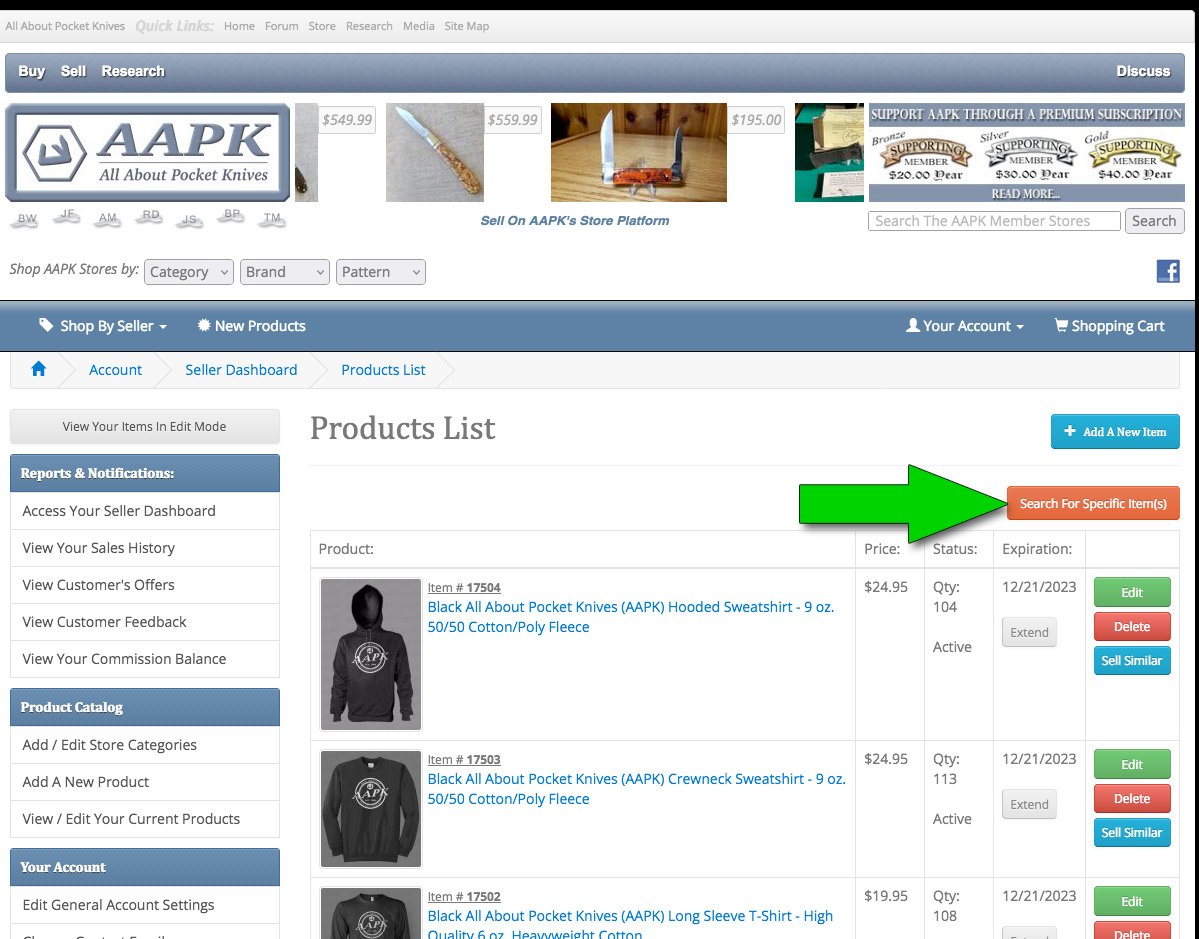The height and width of the screenshot is (939, 1199).
Task: Select the Bronze supporting member badge
Action: point(924,157)
